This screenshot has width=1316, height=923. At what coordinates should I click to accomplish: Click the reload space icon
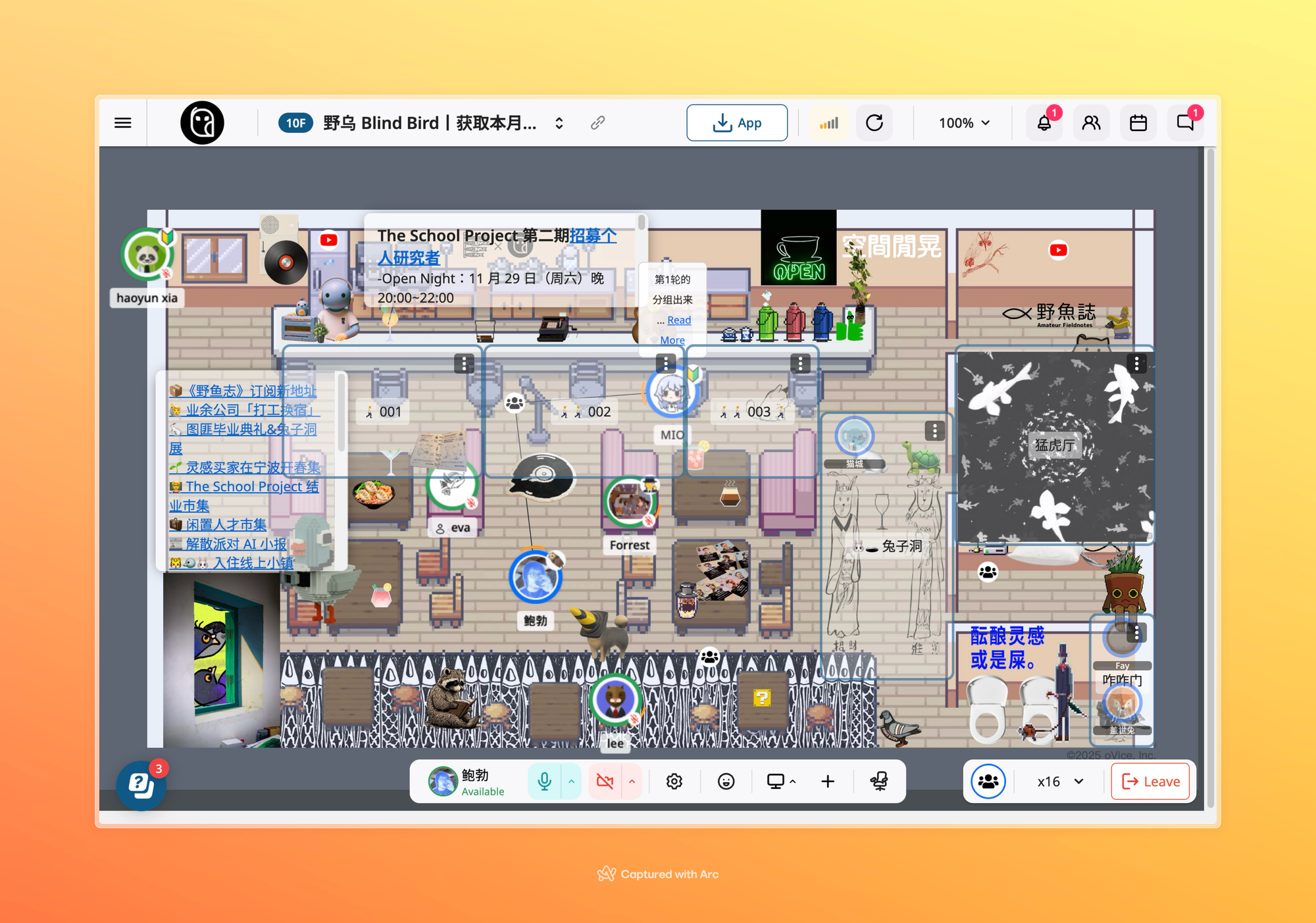coord(874,123)
